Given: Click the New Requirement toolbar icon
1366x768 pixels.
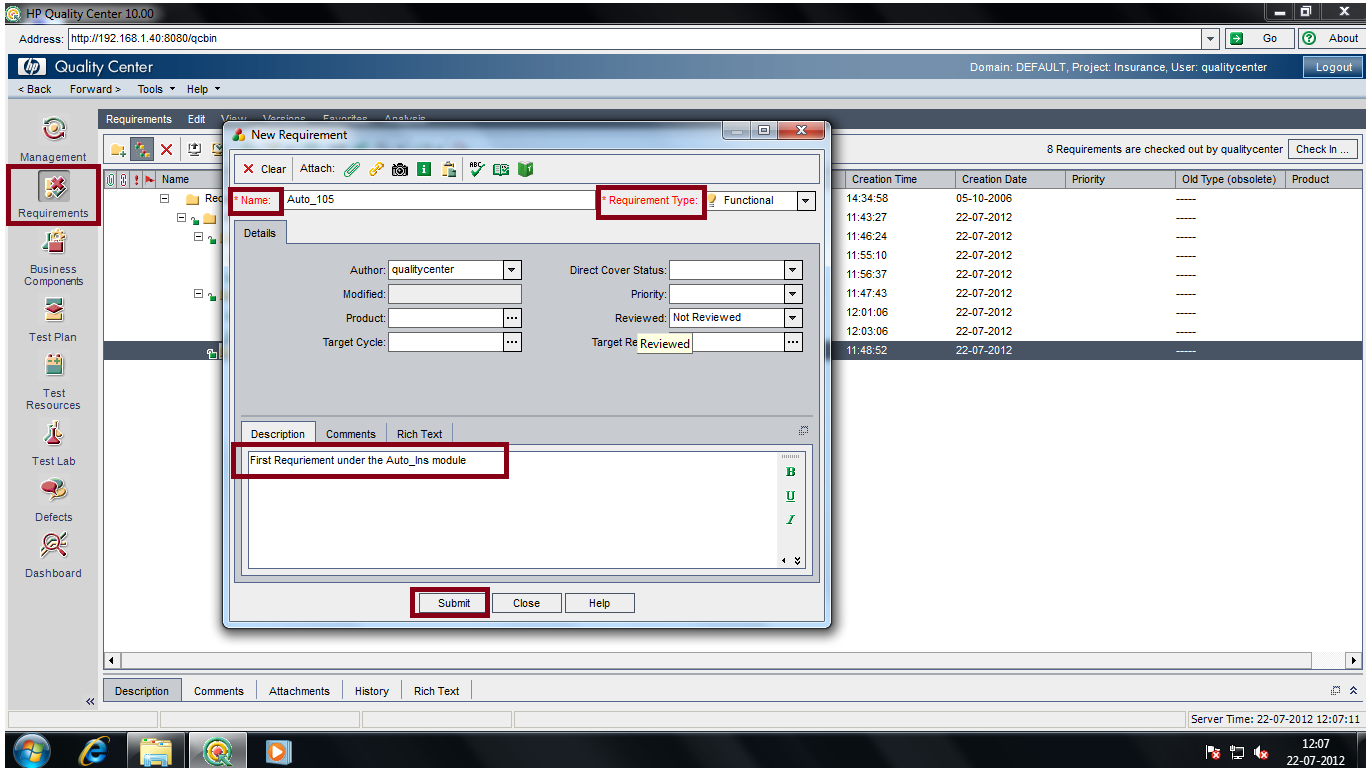Looking at the screenshot, I should click(x=142, y=150).
